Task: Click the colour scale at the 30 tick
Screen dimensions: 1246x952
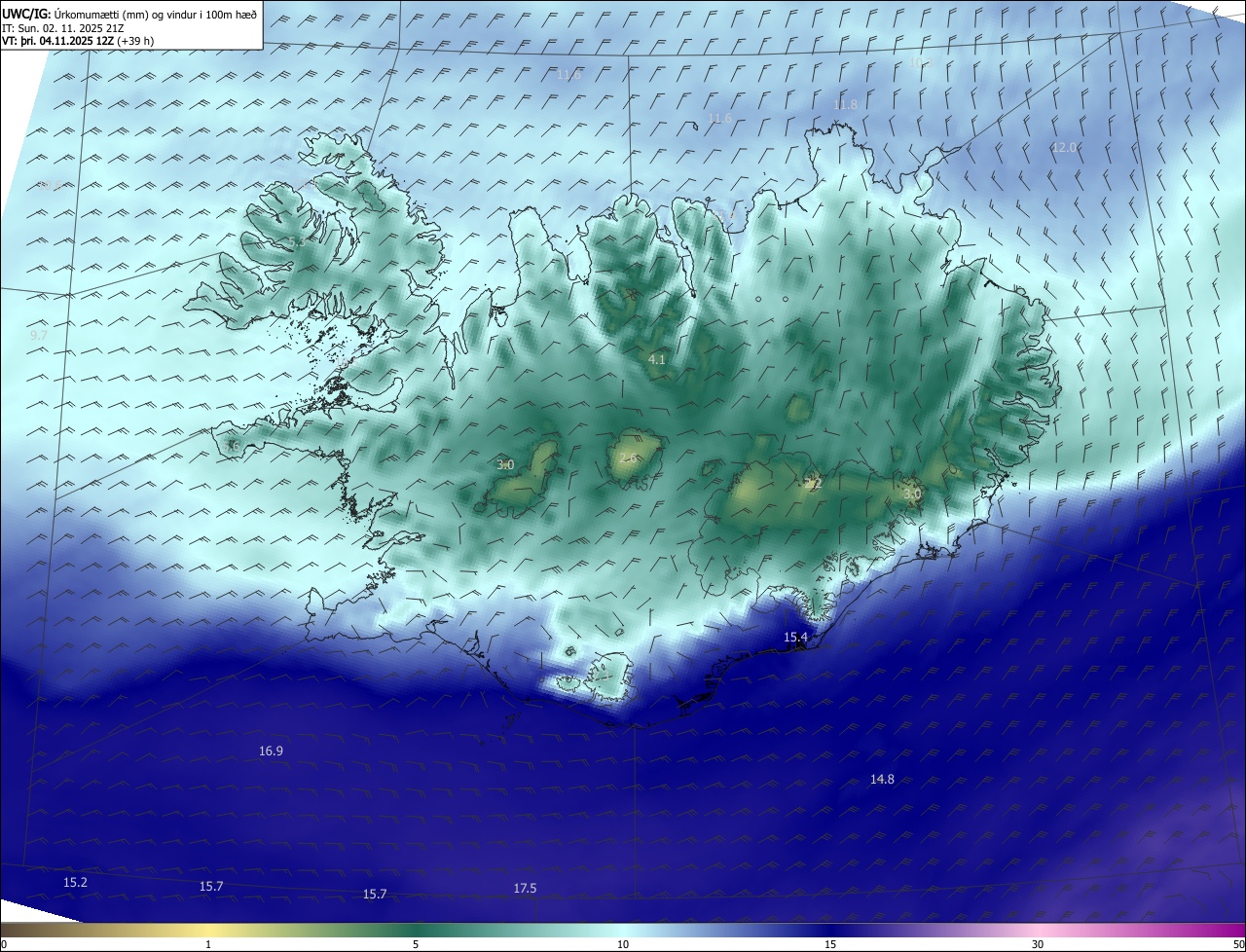Action: 1038,944
